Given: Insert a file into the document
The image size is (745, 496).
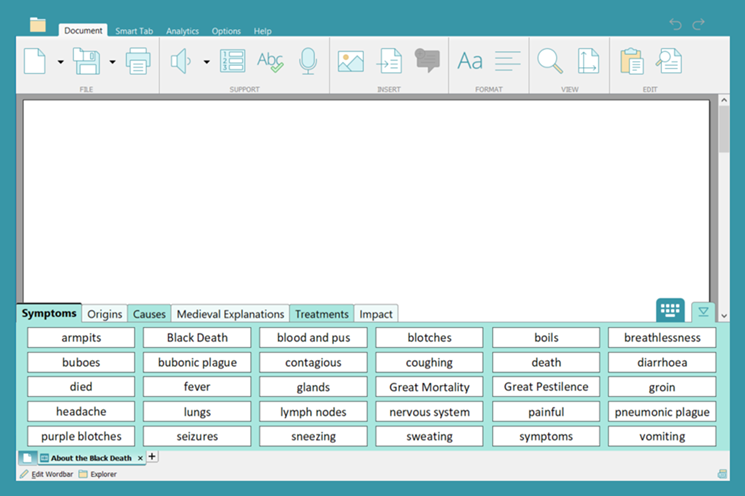Looking at the screenshot, I should tap(390, 61).
